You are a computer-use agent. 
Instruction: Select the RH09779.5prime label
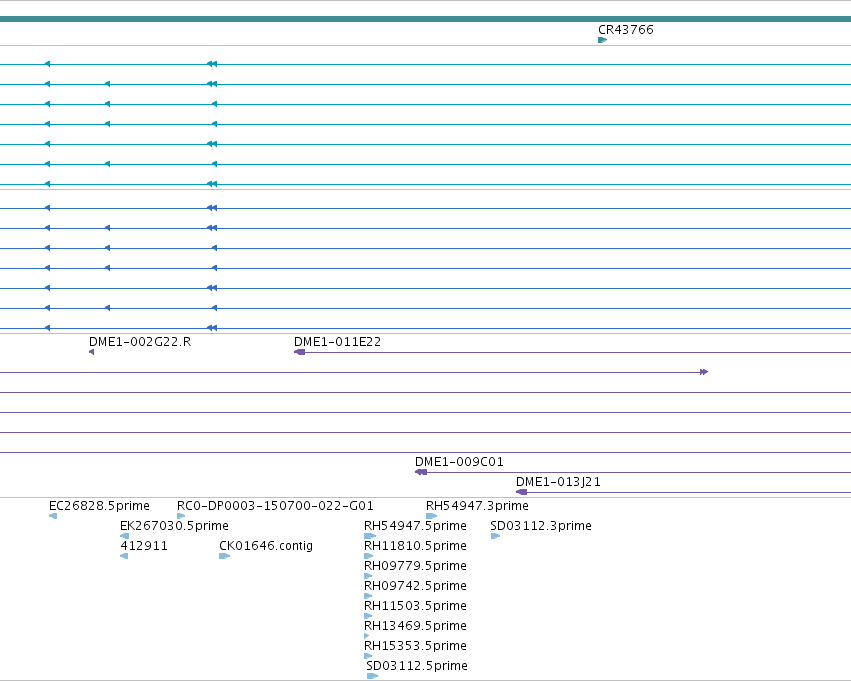415,566
